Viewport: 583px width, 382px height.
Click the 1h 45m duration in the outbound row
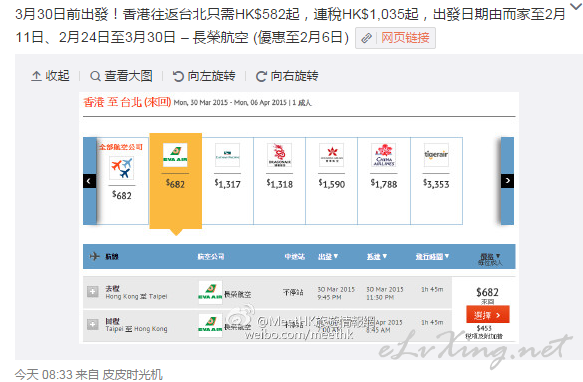click(432, 289)
